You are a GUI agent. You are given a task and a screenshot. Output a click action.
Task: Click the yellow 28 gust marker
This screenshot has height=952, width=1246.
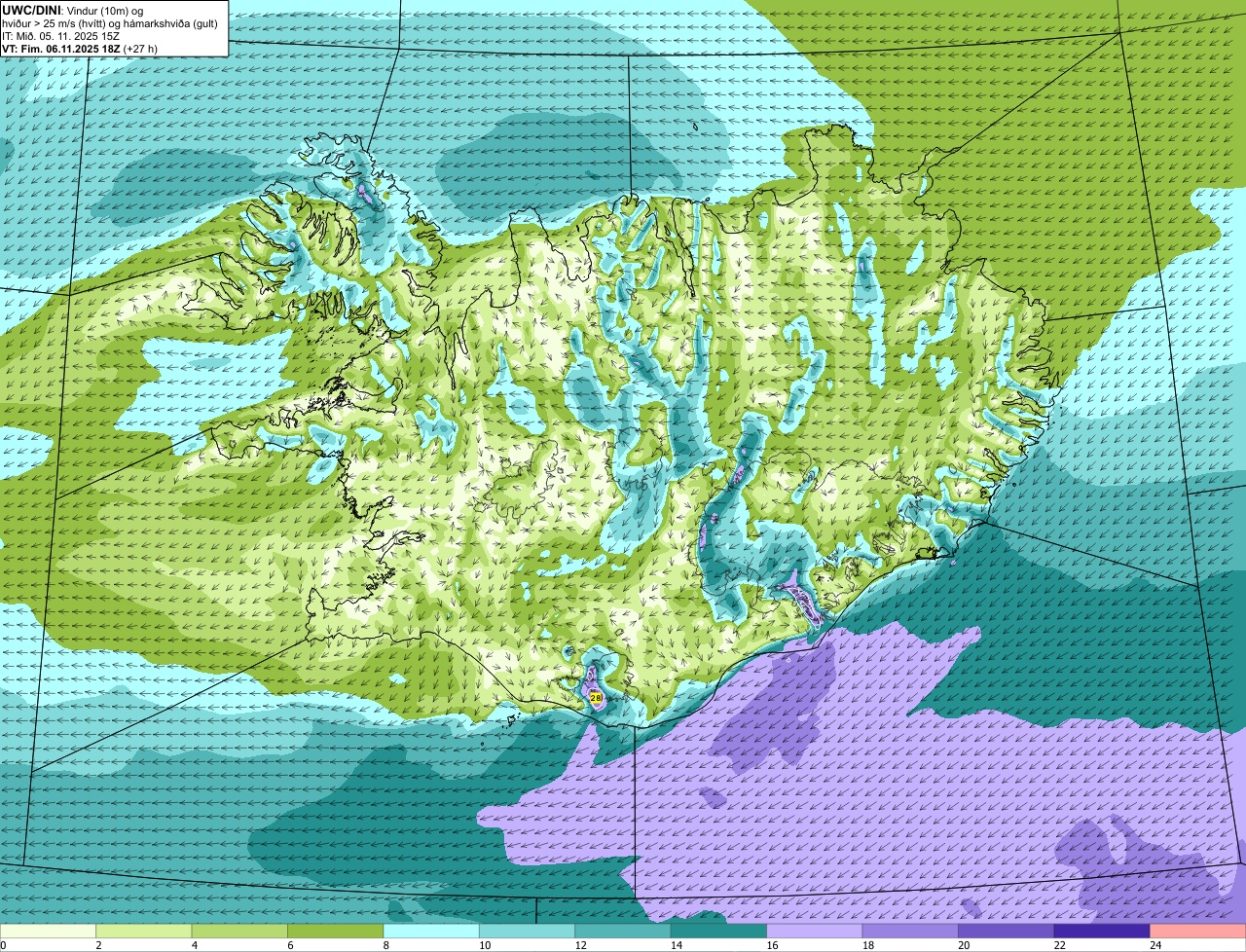[x=596, y=698]
